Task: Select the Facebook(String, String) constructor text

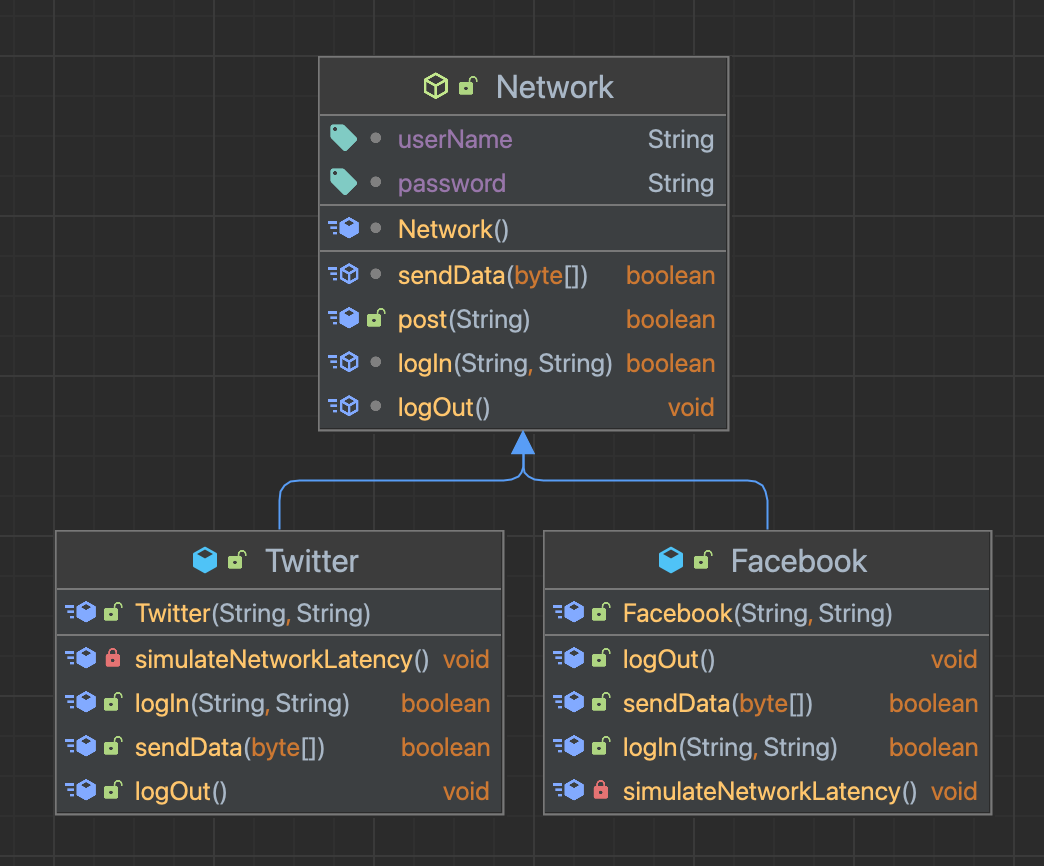Action: tap(757, 614)
